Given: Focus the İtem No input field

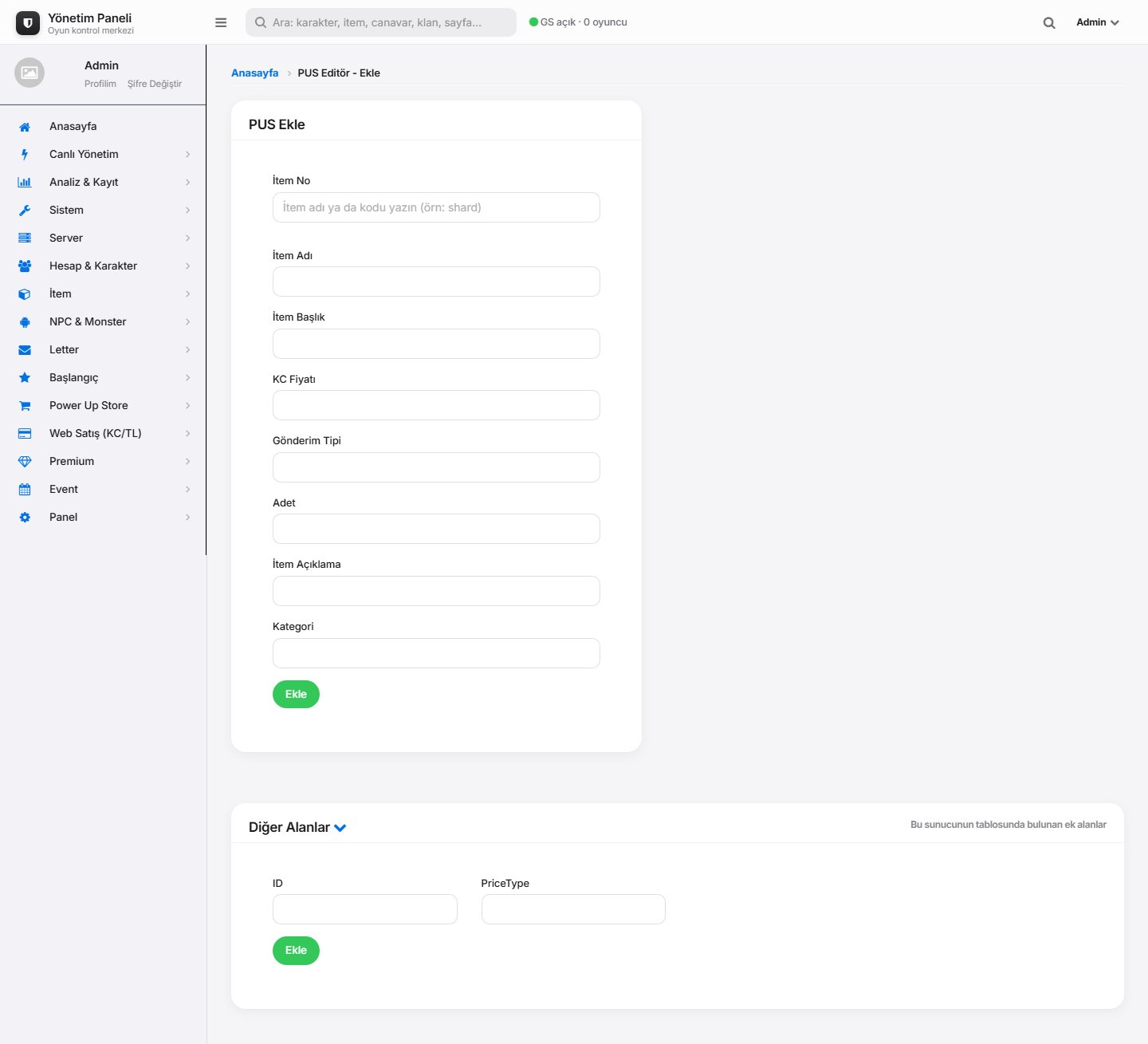Looking at the screenshot, I should [436, 207].
